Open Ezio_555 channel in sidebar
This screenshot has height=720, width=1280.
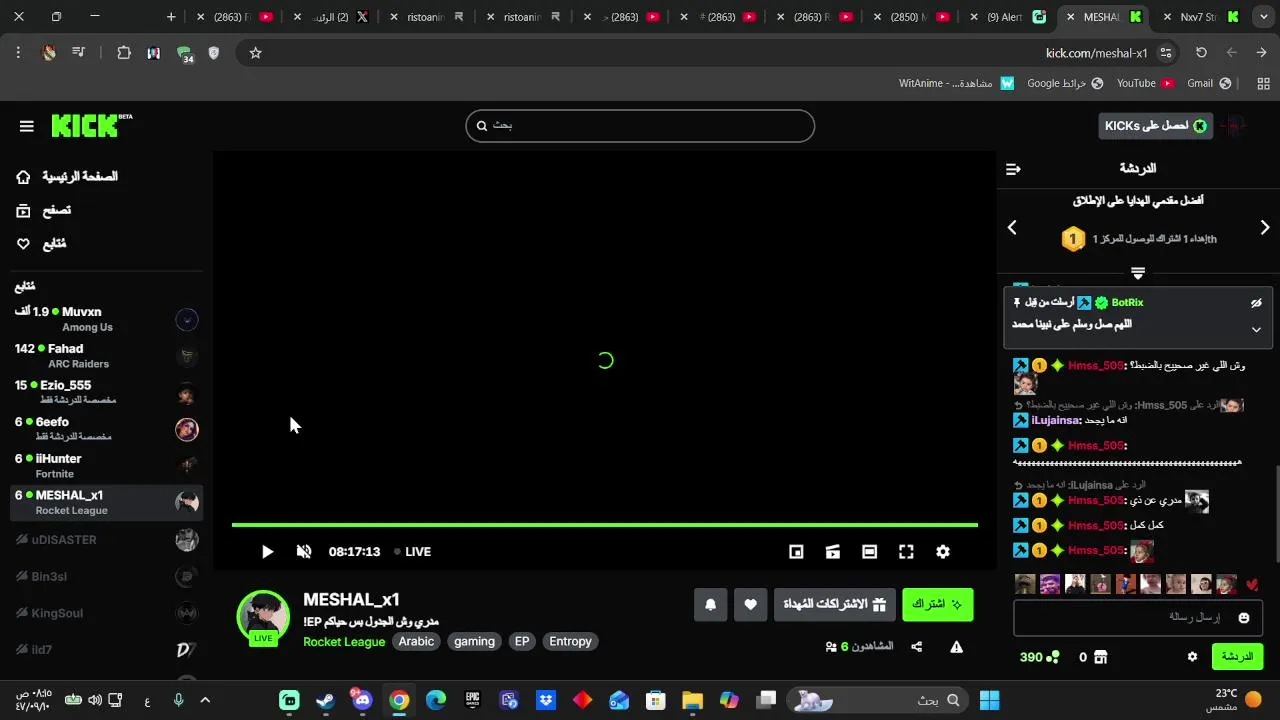point(106,392)
